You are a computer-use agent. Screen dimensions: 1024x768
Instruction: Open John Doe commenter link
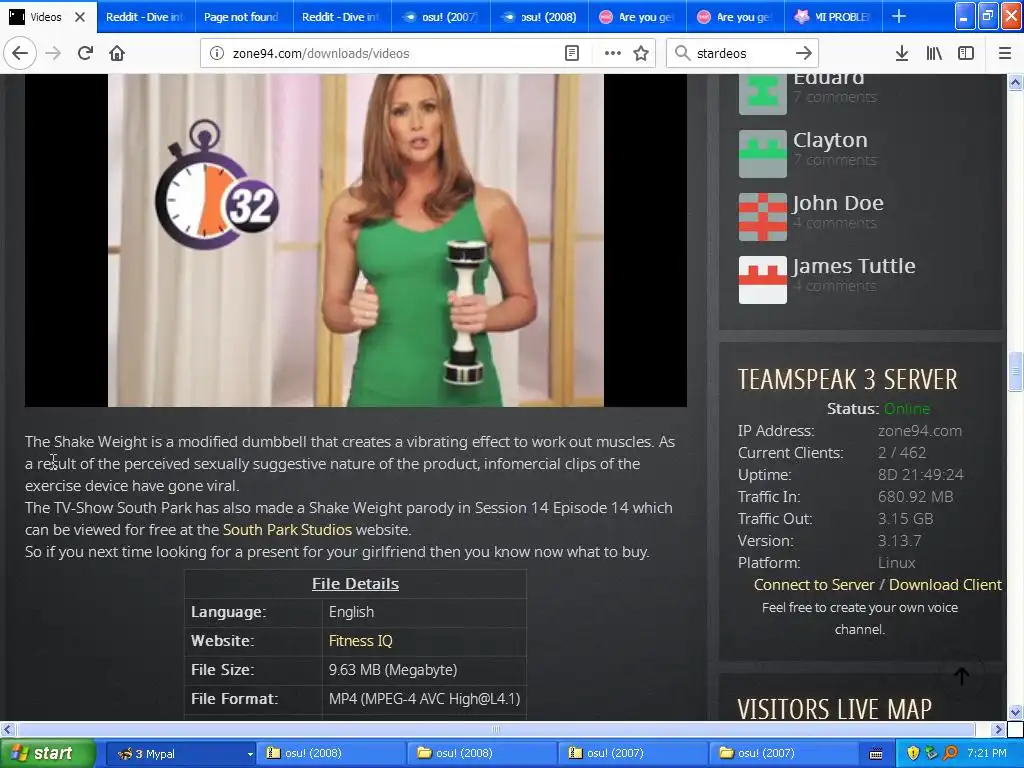click(x=838, y=203)
